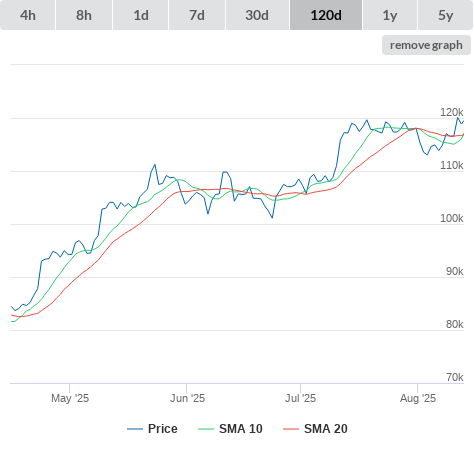Click the Aug '25 axis label
The width and height of the screenshot is (474, 455).
click(x=418, y=398)
